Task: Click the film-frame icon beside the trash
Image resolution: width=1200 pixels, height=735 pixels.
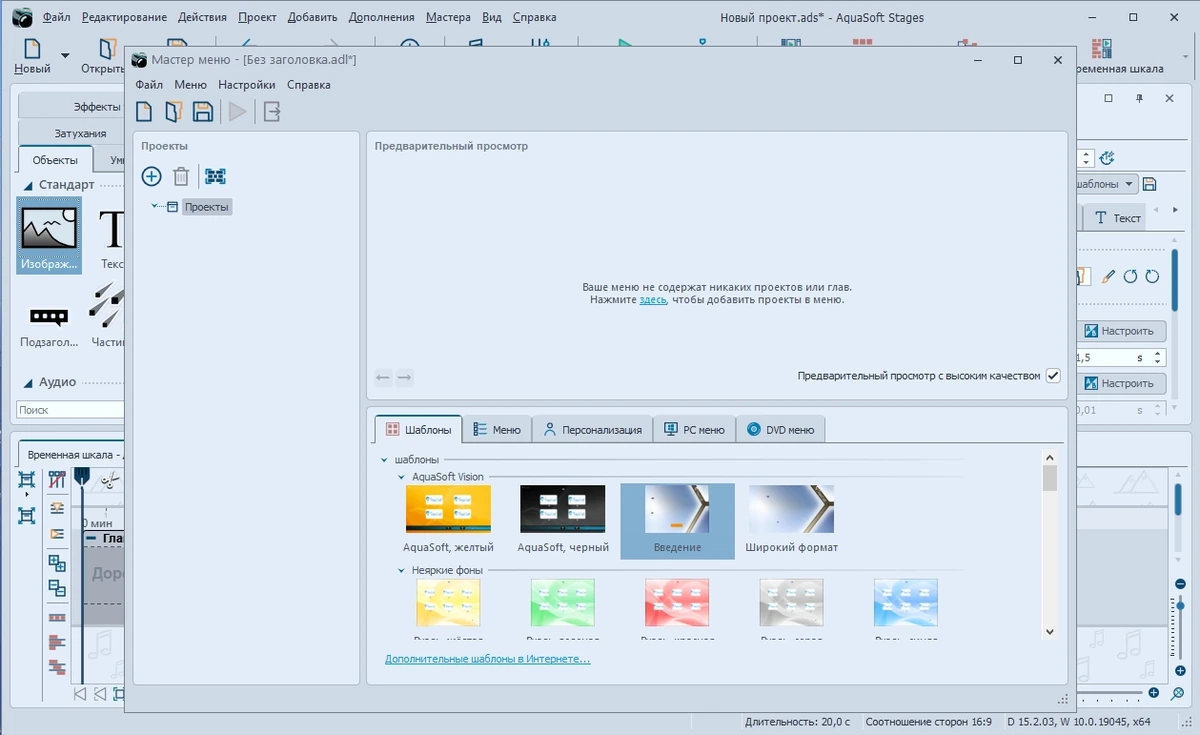Action: [x=215, y=176]
